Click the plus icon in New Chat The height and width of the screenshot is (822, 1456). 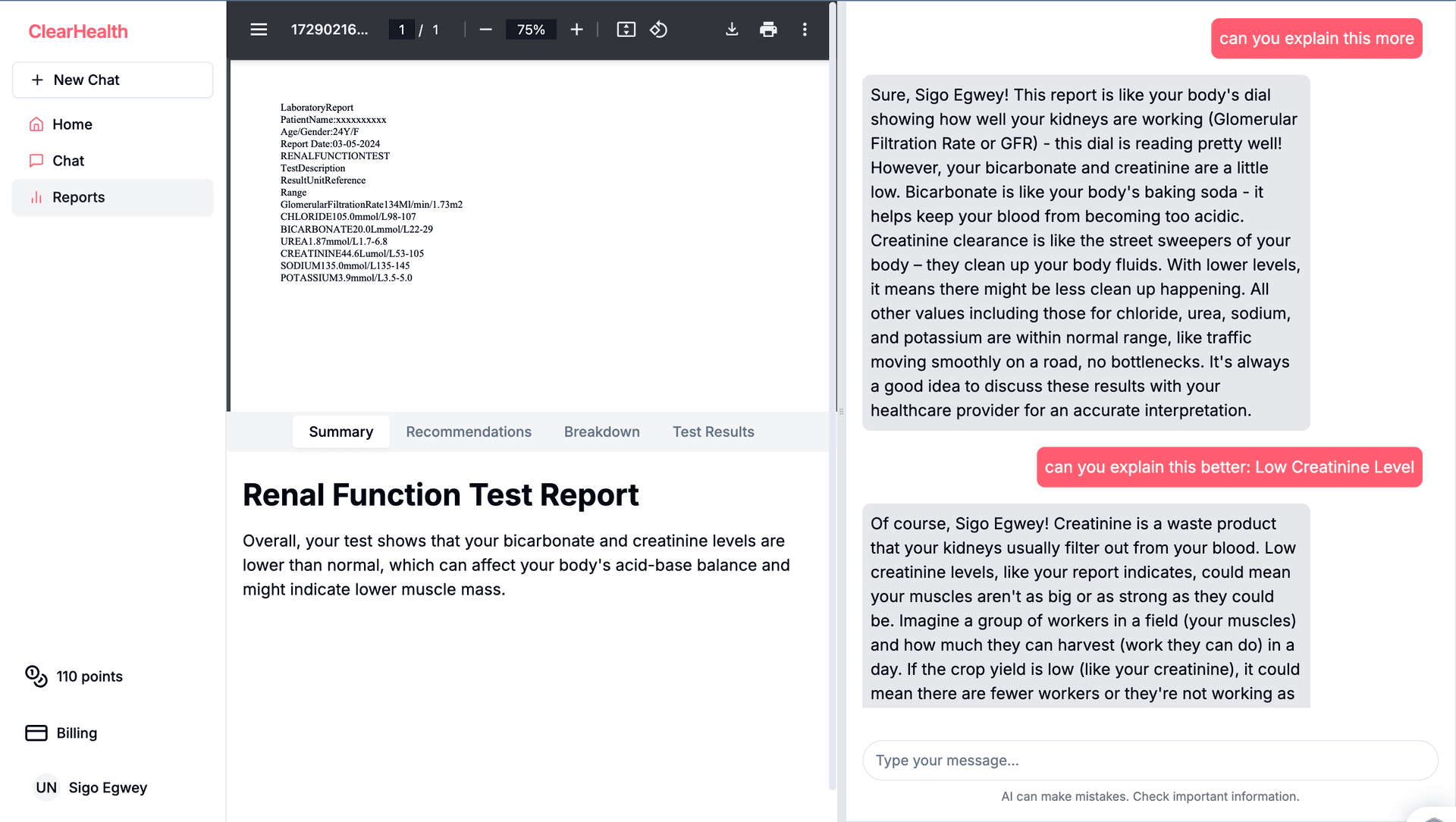click(37, 80)
